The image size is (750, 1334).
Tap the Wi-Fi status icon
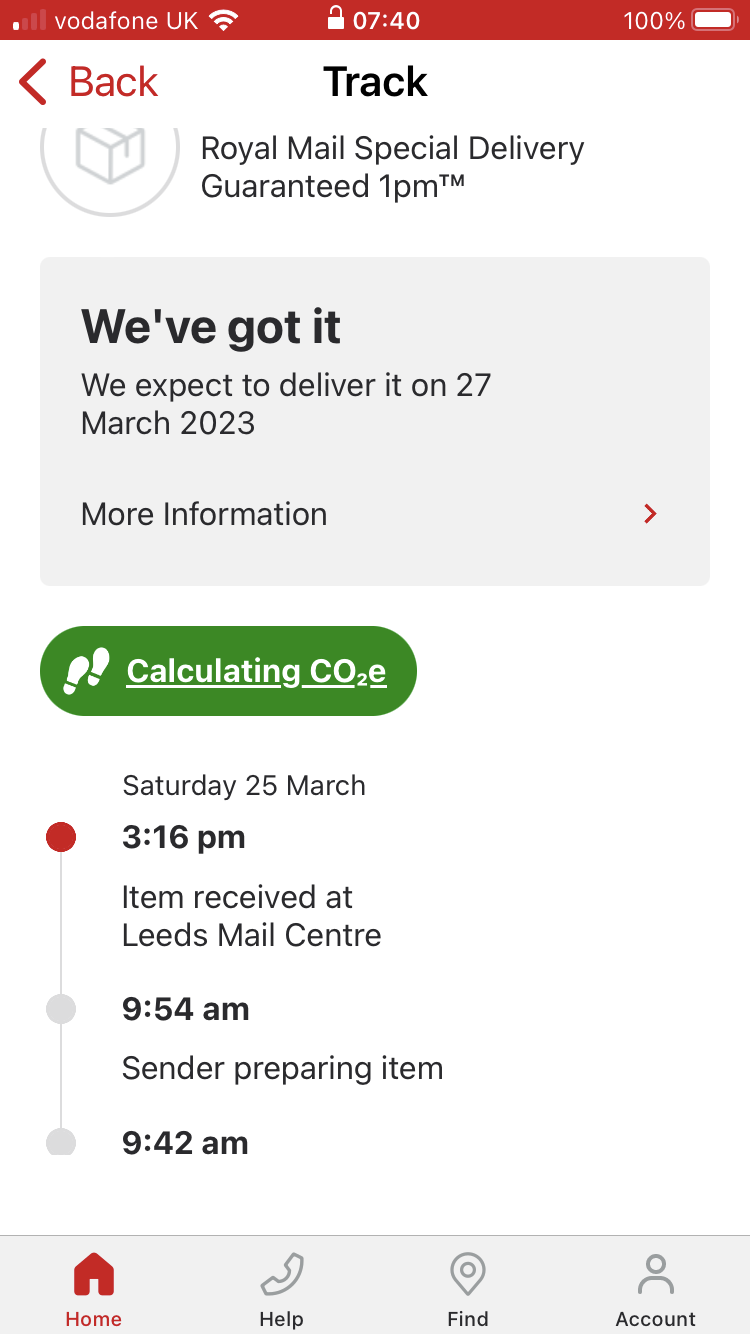coord(224,20)
